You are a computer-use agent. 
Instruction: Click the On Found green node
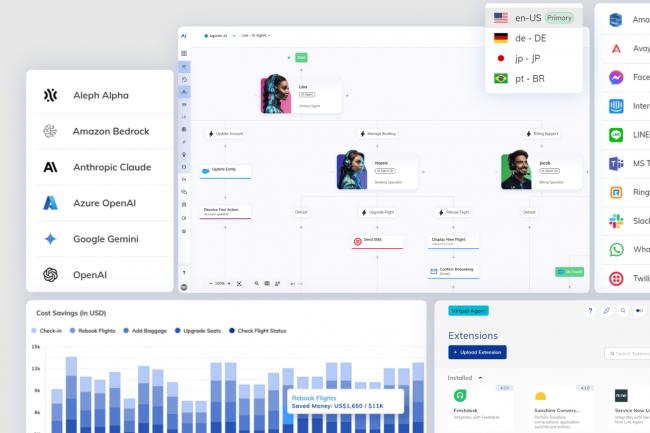tap(570, 272)
